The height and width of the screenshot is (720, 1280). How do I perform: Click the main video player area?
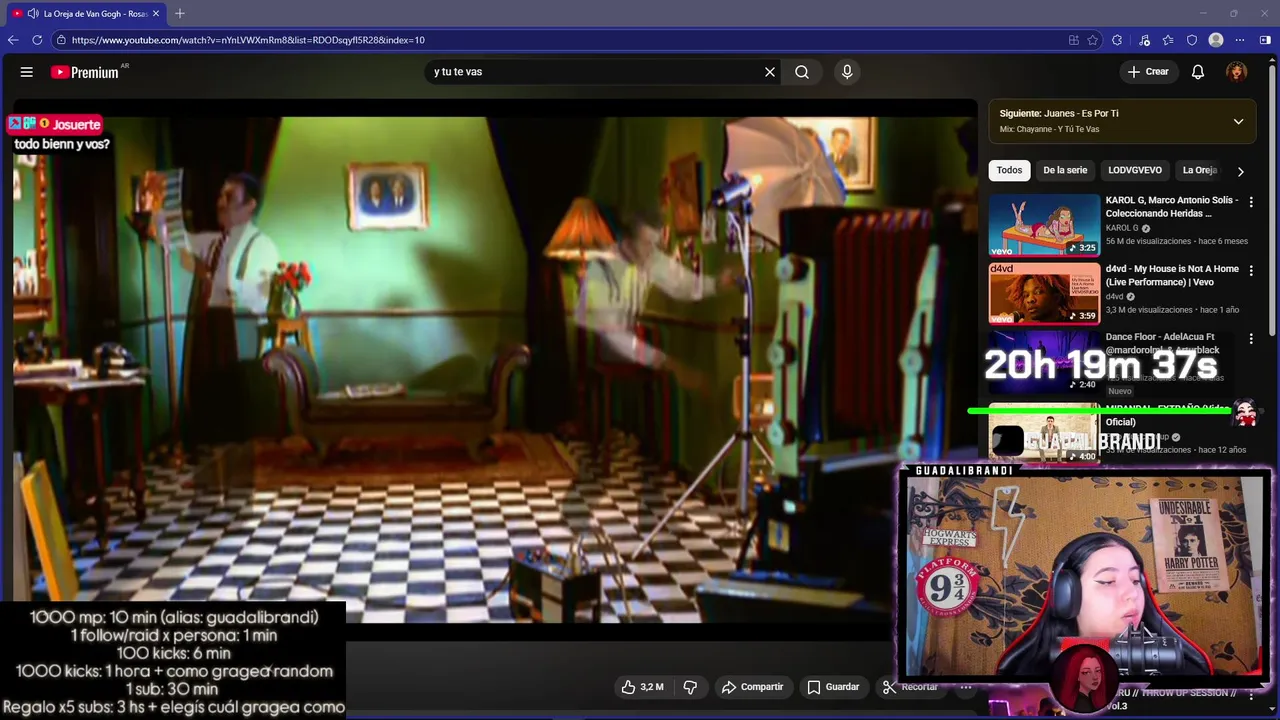tap(495, 370)
